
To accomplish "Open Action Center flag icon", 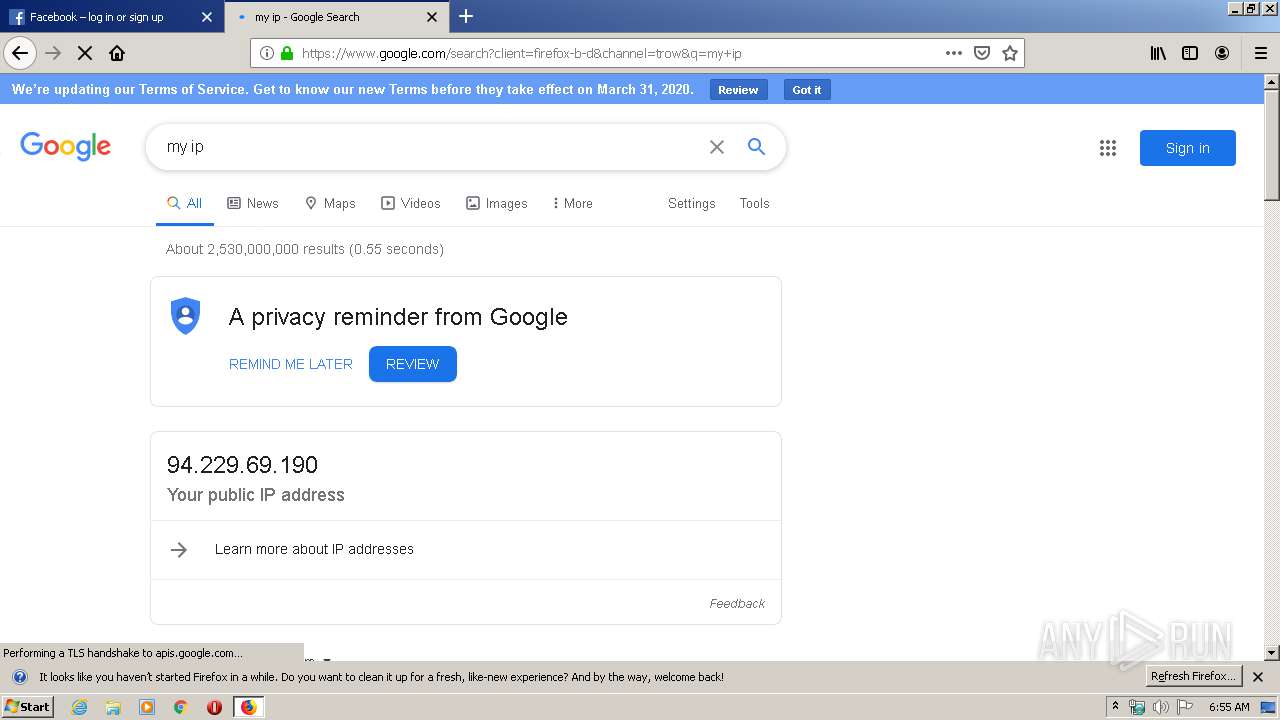I will pyautogui.click(x=1184, y=707).
